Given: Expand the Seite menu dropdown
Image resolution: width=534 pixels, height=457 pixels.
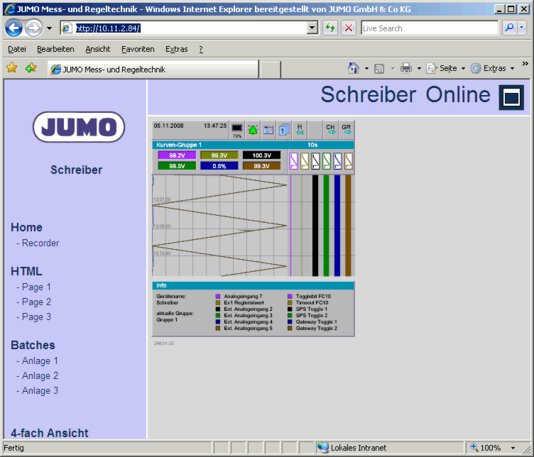Looking at the screenshot, I should coord(463,68).
